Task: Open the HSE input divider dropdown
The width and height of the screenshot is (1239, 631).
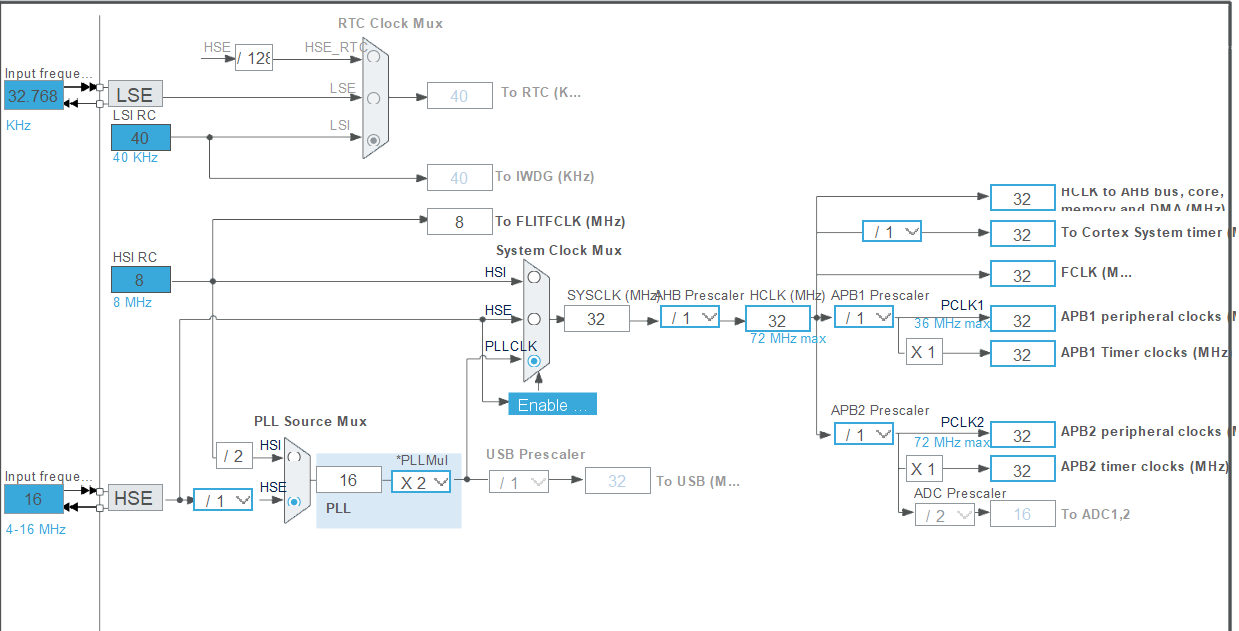Action: (x=222, y=499)
